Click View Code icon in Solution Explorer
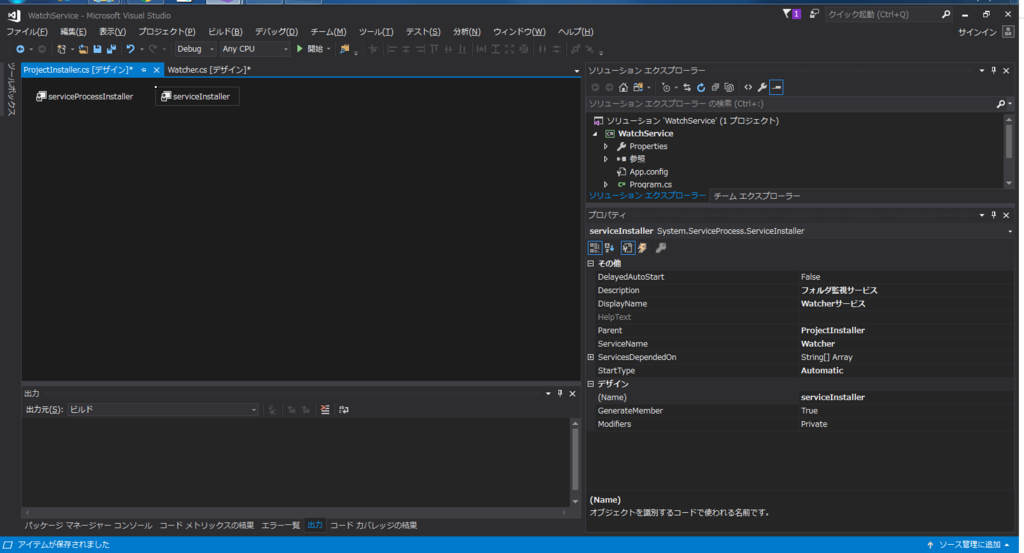Viewport: 1024px width, 553px height. 748,87
